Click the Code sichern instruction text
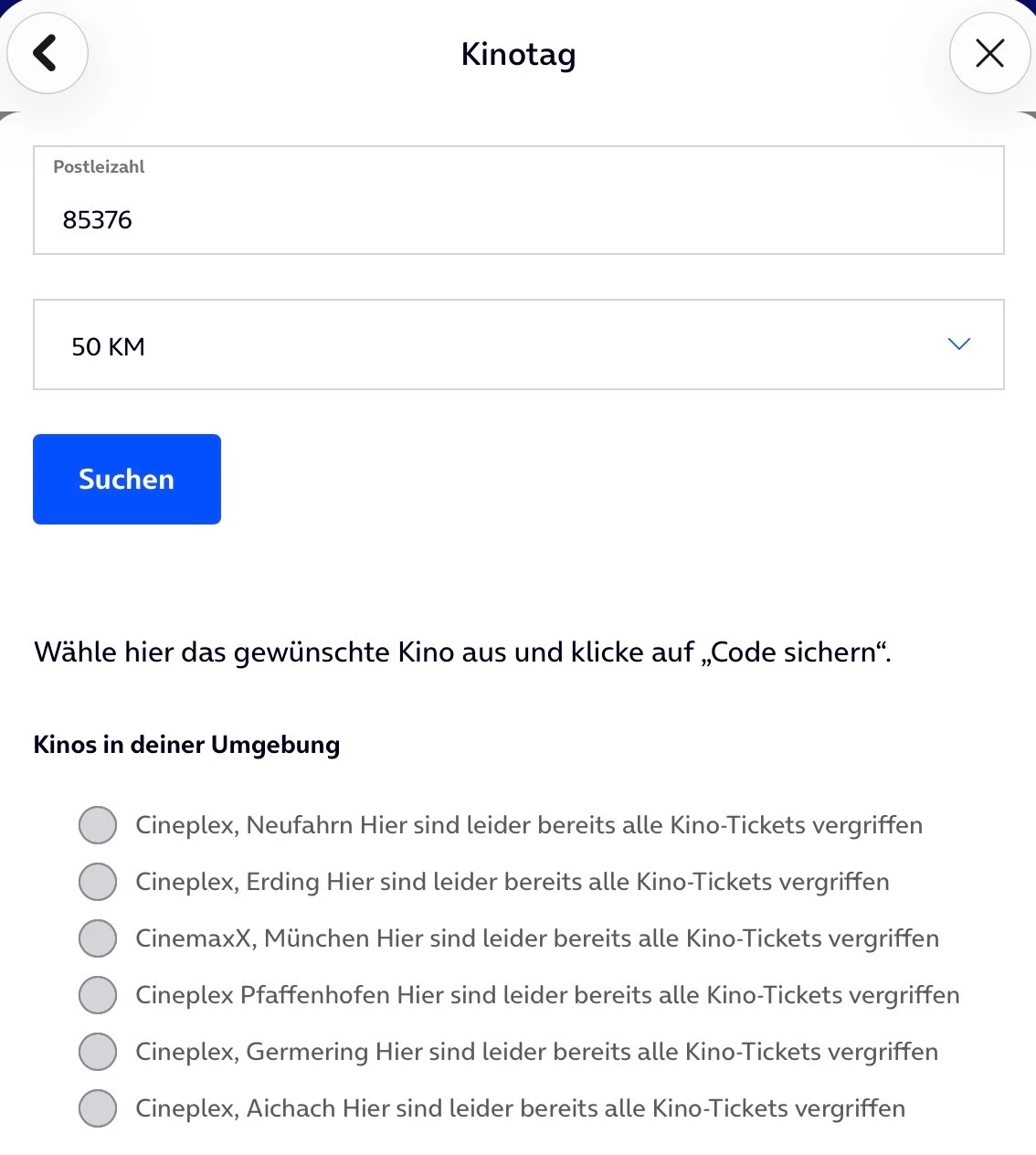 pyautogui.click(x=462, y=652)
